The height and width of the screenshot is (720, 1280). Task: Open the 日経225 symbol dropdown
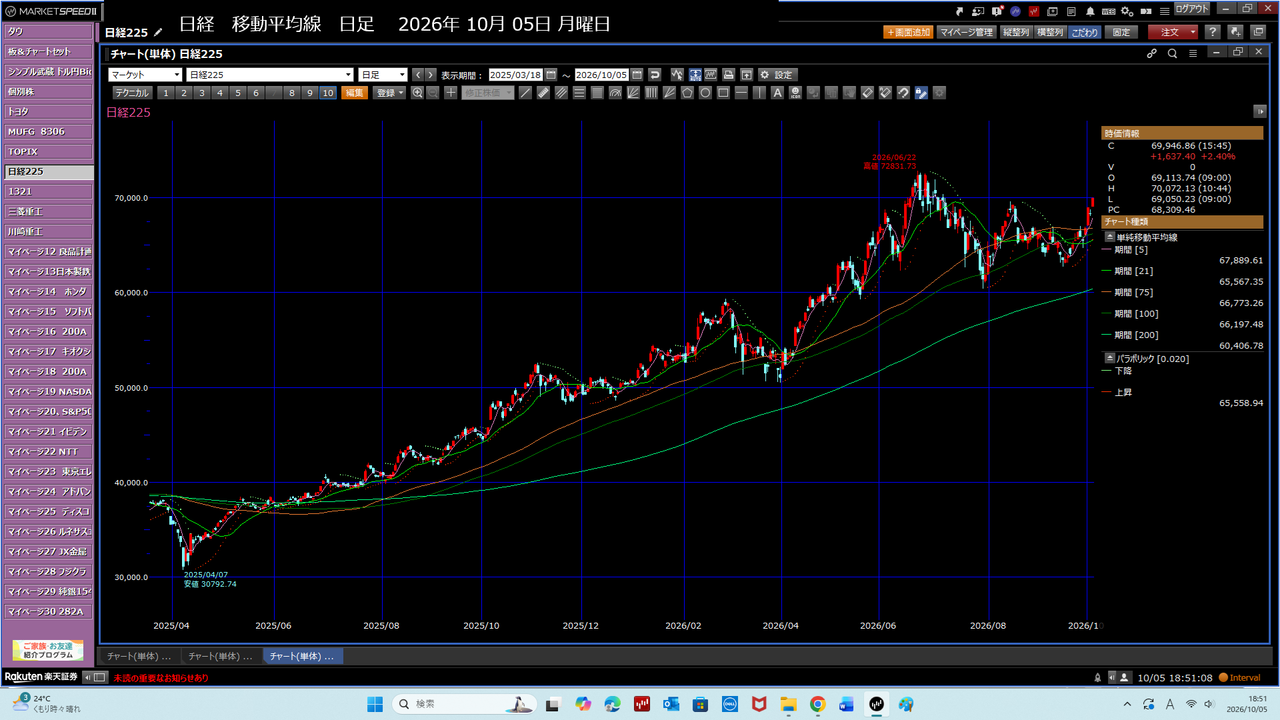click(270, 75)
